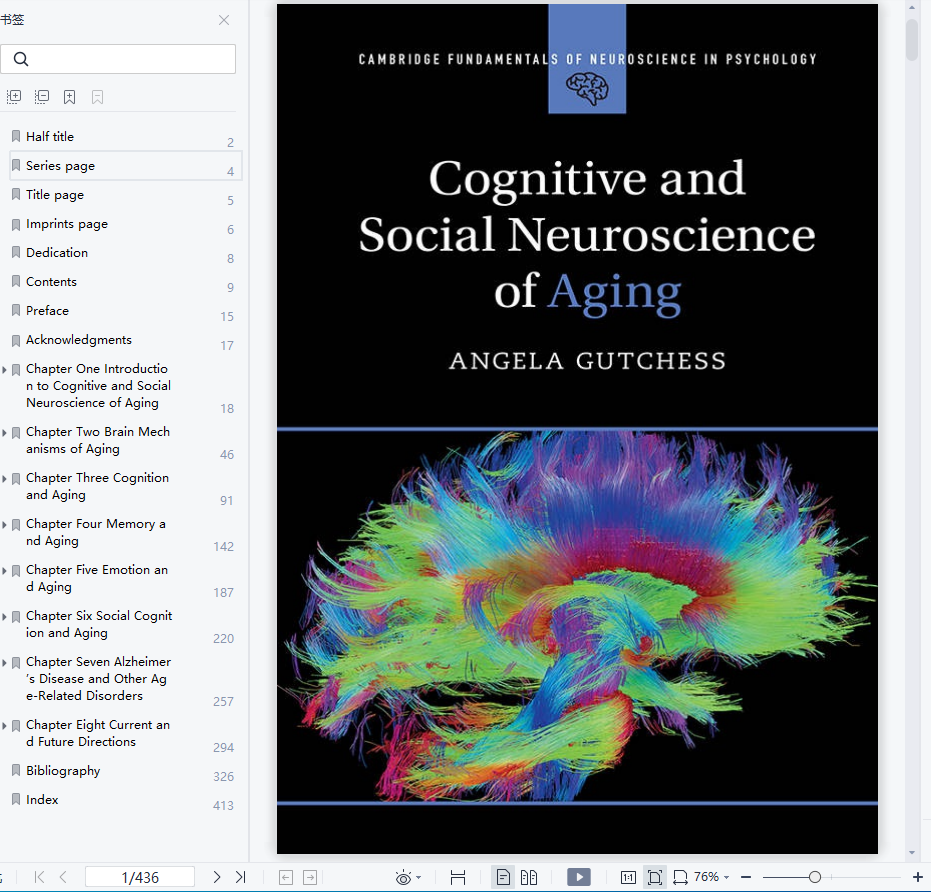Enable single page view mode
This screenshot has height=892, width=931.
[503, 877]
